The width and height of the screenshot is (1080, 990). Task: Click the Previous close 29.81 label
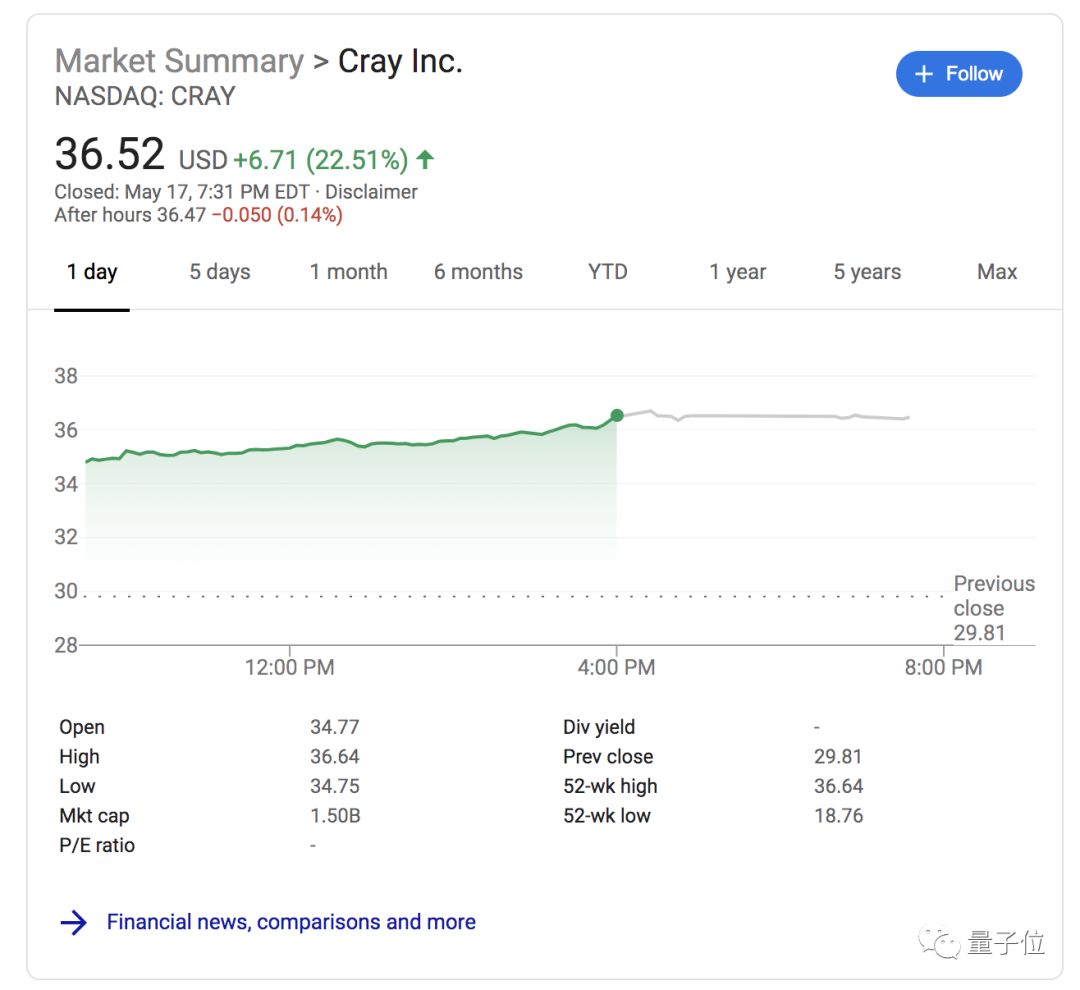(x=993, y=608)
